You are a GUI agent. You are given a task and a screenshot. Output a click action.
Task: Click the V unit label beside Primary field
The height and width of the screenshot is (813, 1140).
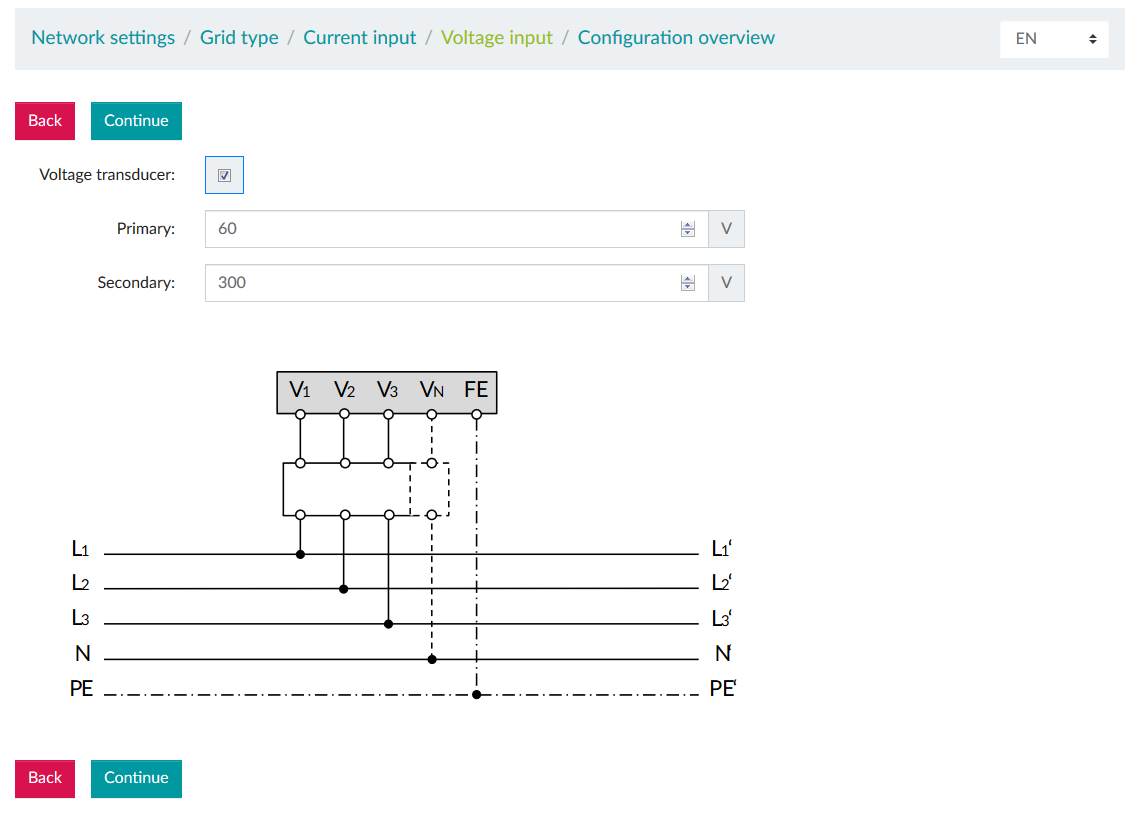coord(726,228)
